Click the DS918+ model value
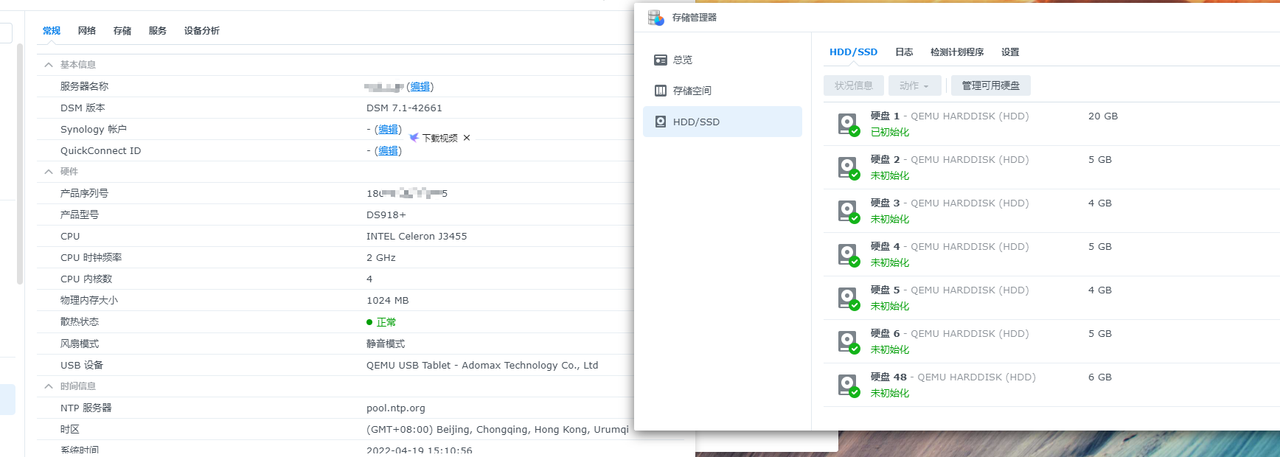Viewport: 1280px width, 457px height. pyautogui.click(x=386, y=215)
